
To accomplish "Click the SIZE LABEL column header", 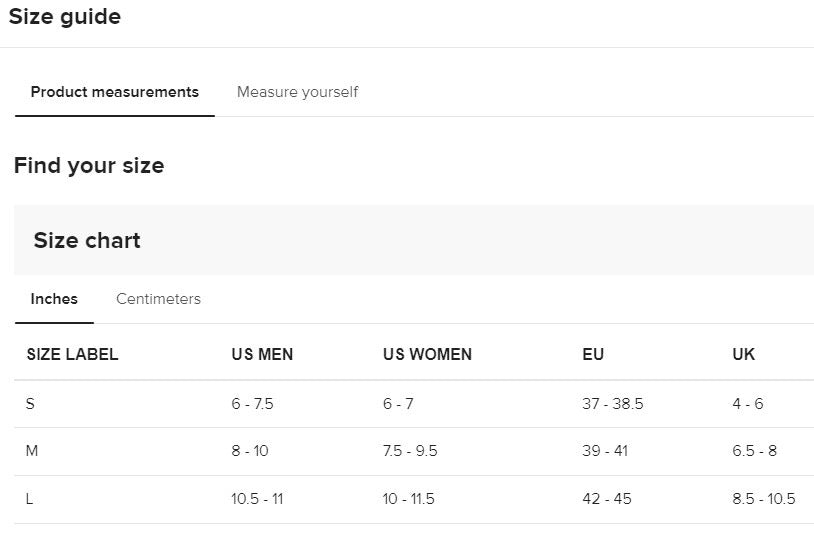I will [x=73, y=355].
